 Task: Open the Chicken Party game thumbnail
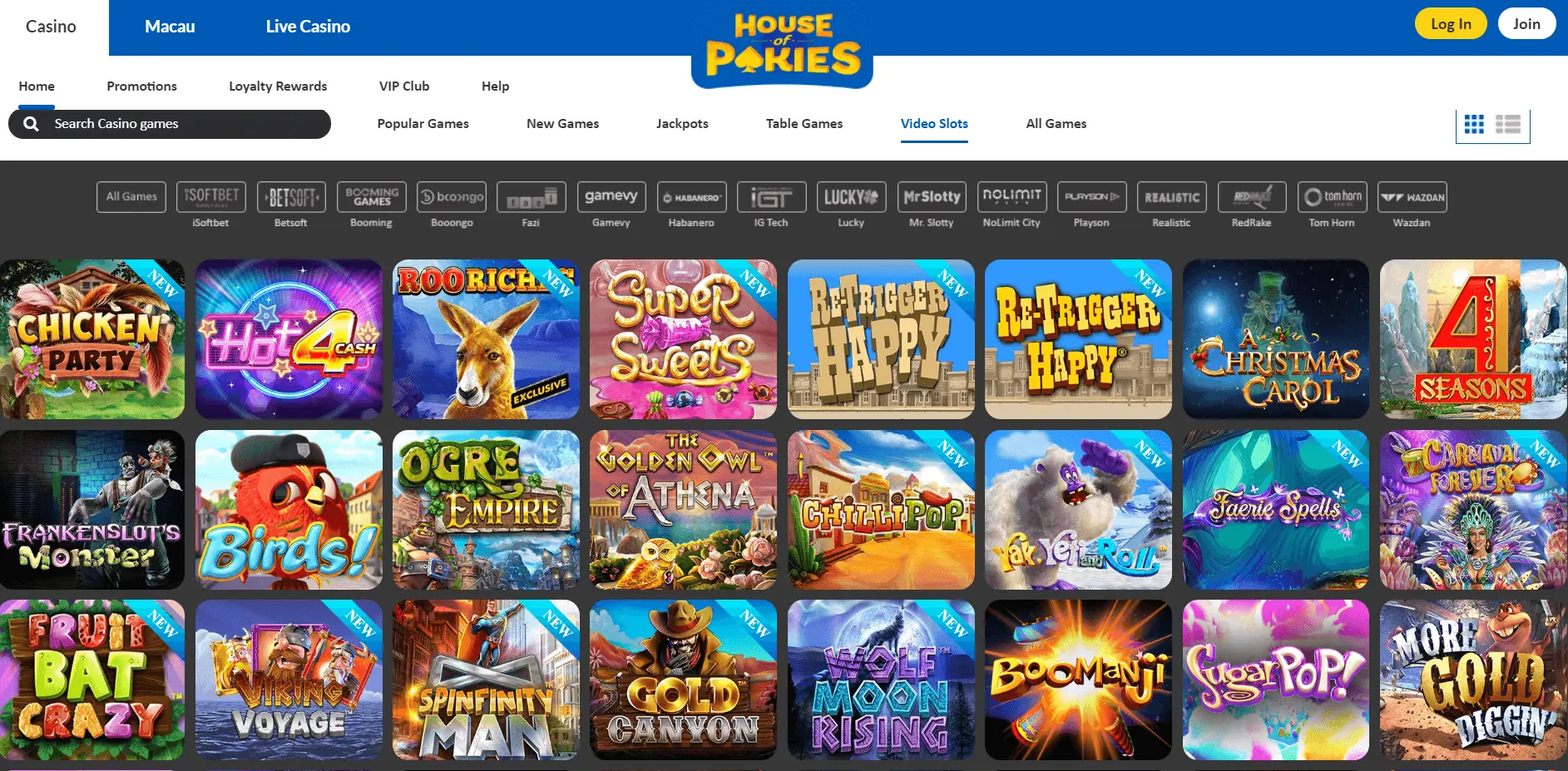[x=92, y=339]
